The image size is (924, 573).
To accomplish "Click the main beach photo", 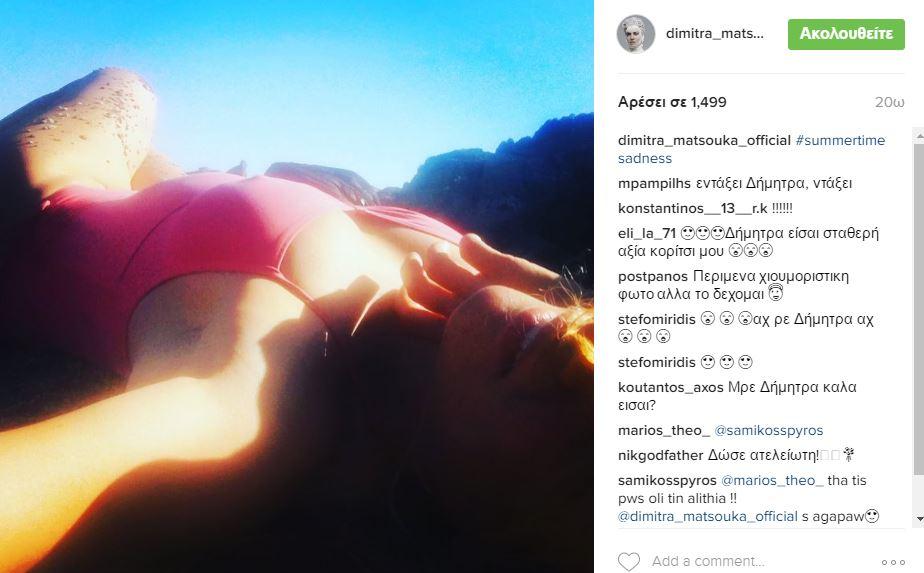I will tap(297, 286).
